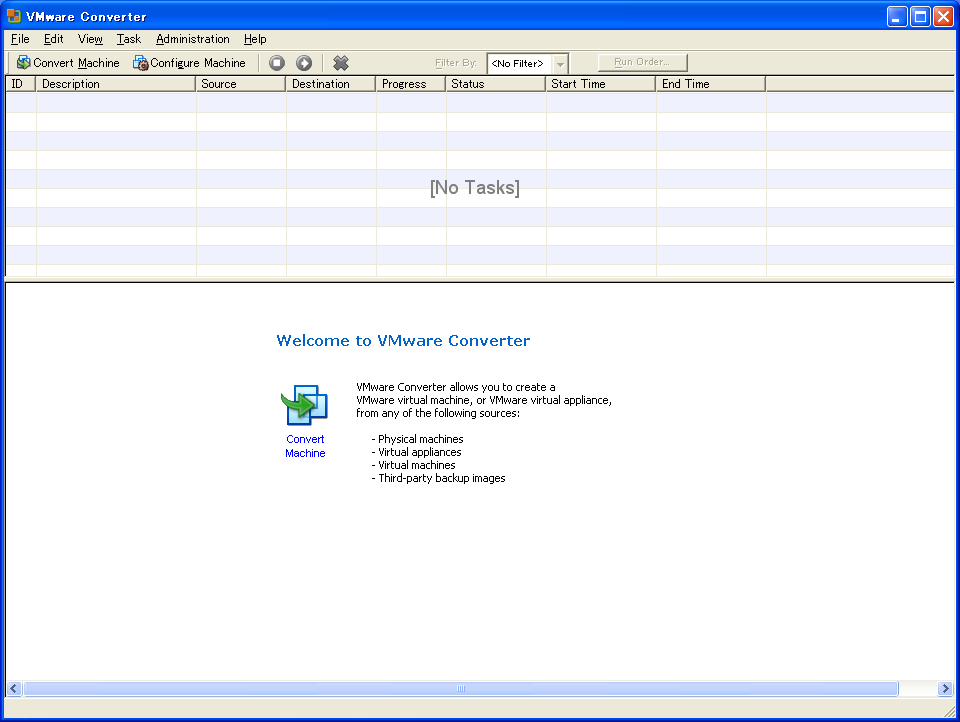Click the [No Tasks] placeholder text
Image resolution: width=960 pixels, height=722 pixels.
(x=474, y=187)
